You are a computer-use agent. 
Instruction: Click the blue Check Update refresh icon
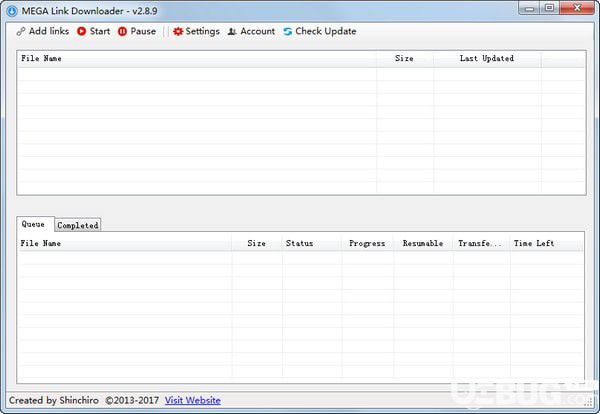287,32
